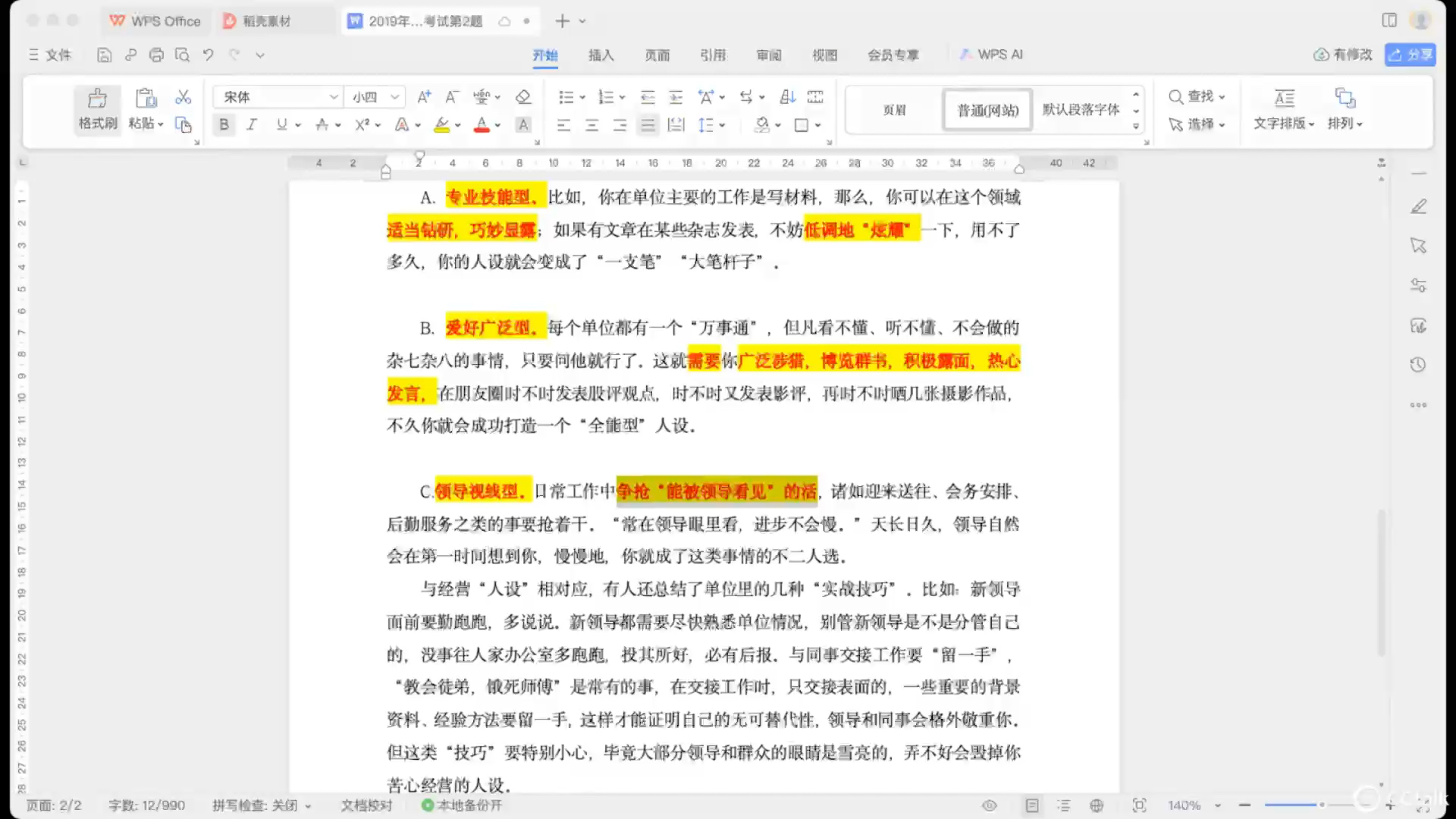Switch to the 插入 ribbon tab
Screen dimensions: 1456x819
601,55
